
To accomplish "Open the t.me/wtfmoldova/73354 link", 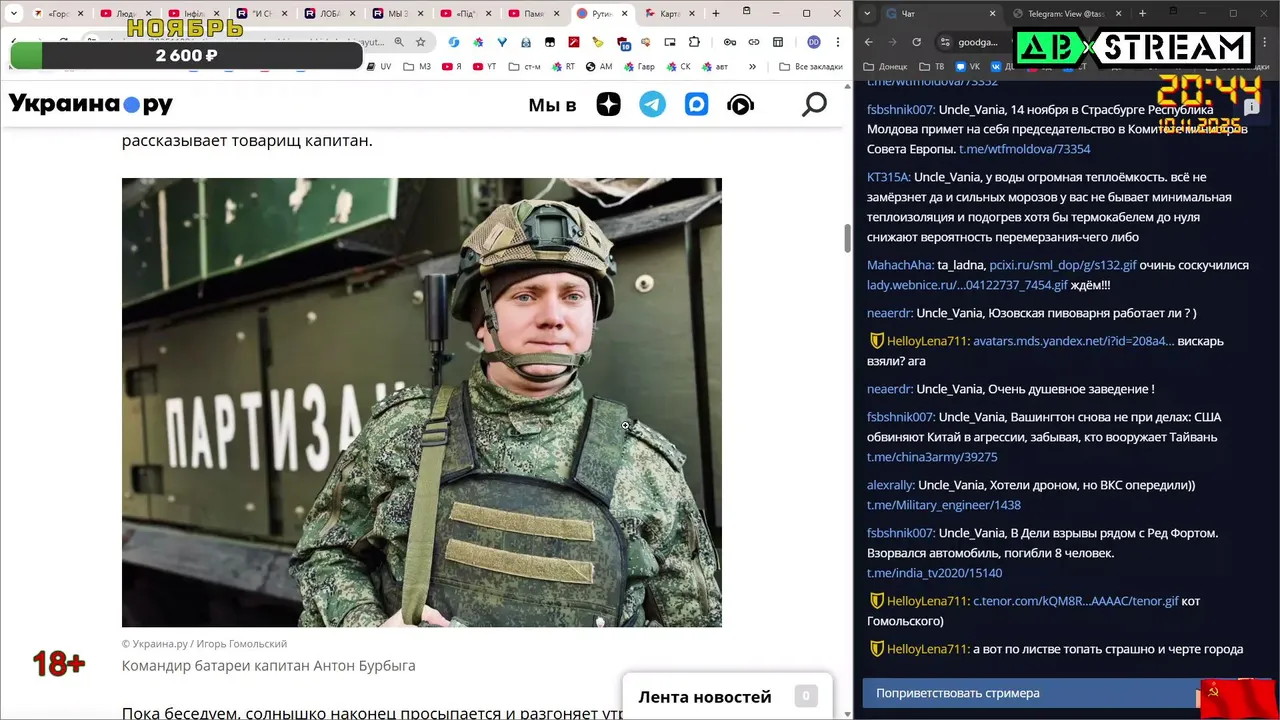I will coord(1024,149).
